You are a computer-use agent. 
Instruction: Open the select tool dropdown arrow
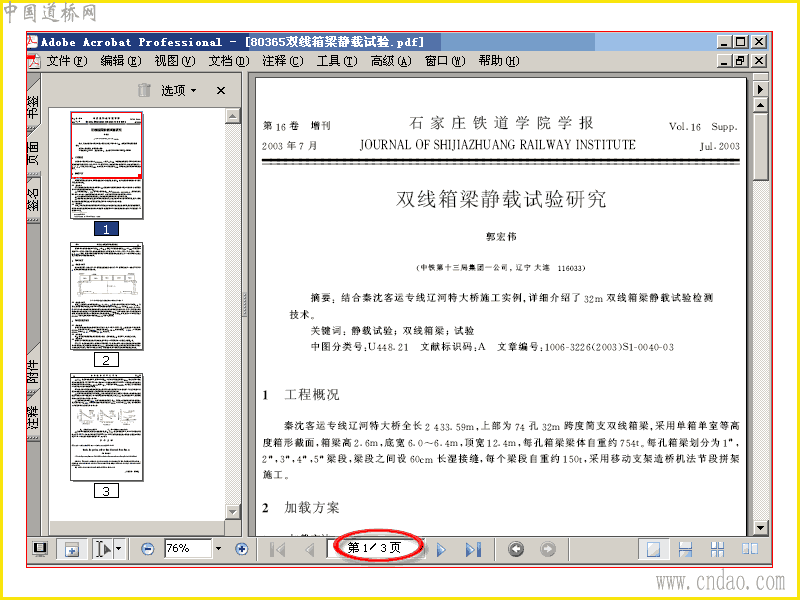118,549
